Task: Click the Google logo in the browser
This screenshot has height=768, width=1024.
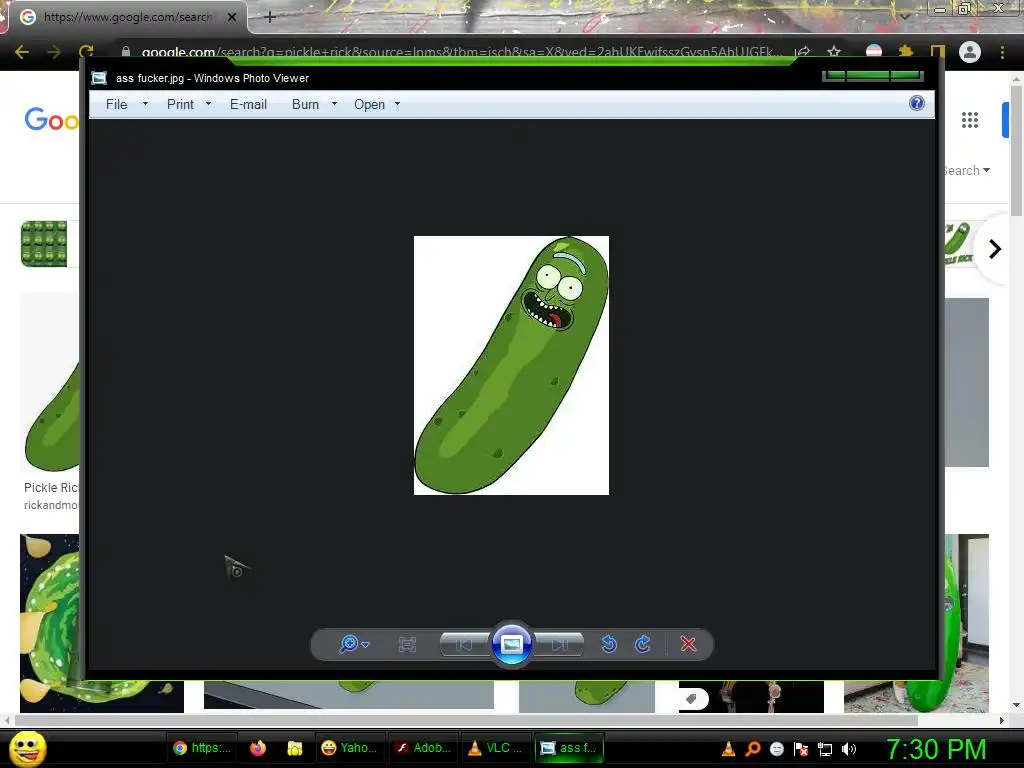Action: [51, 120]
